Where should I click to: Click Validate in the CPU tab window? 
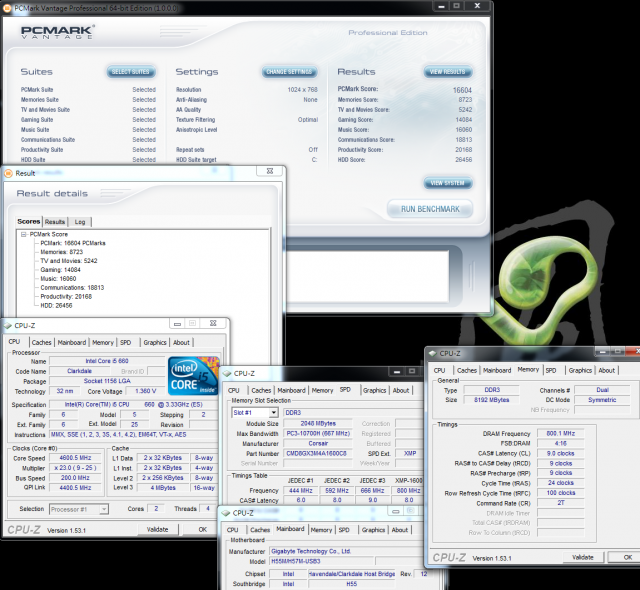158,529
